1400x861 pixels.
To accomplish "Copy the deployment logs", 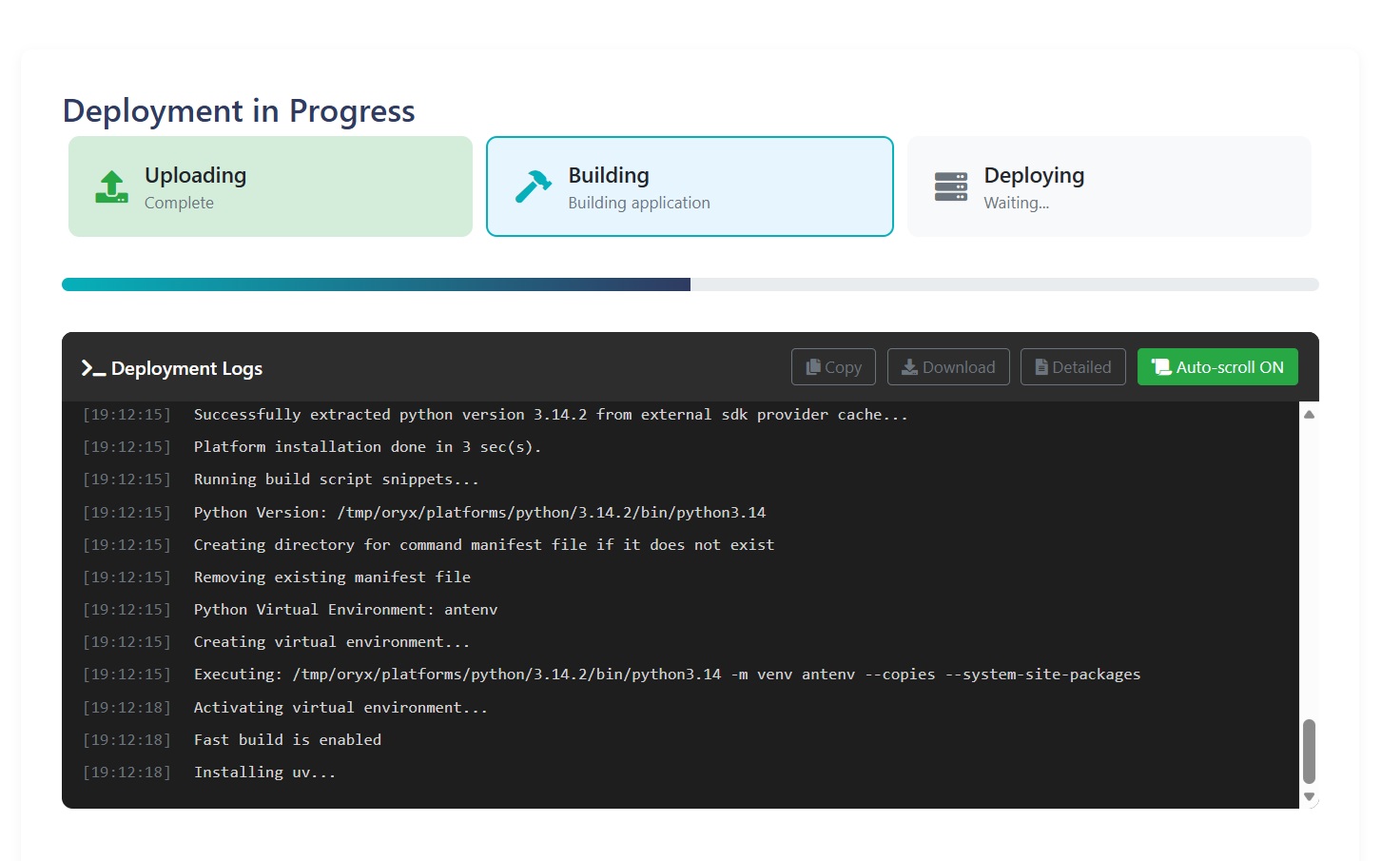I will pos(833,366).
